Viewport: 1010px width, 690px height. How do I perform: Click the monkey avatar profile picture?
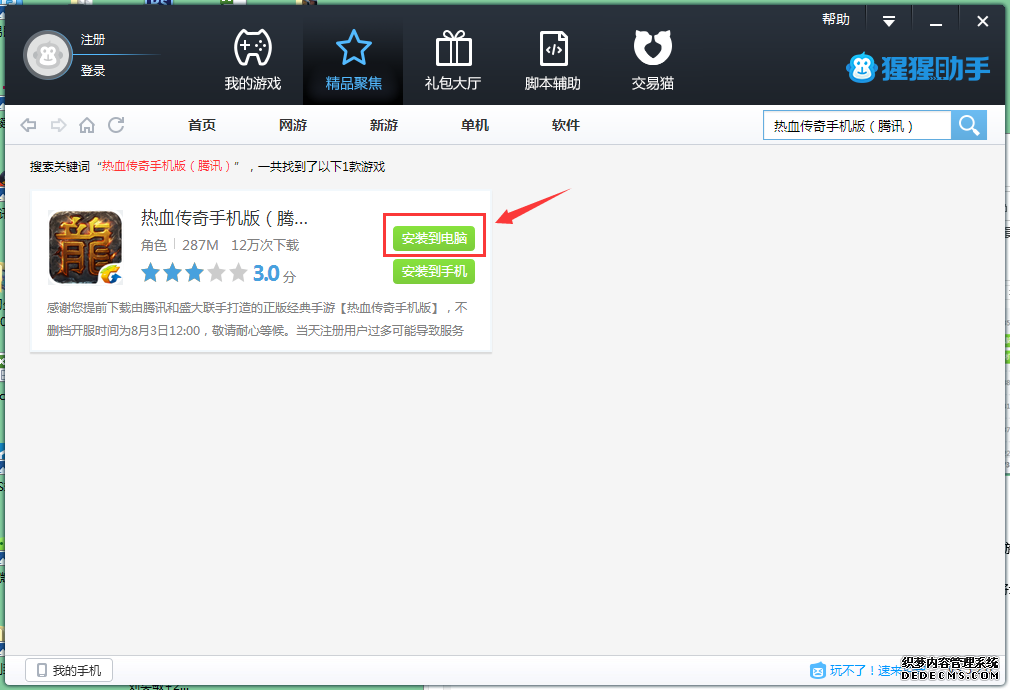[48, 55]
